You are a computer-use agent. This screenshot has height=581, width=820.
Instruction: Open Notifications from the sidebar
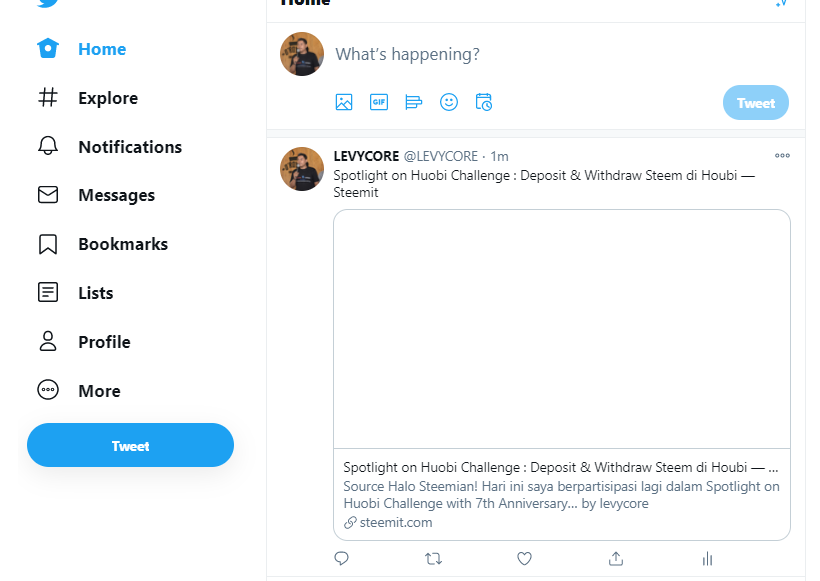(109, 146)
